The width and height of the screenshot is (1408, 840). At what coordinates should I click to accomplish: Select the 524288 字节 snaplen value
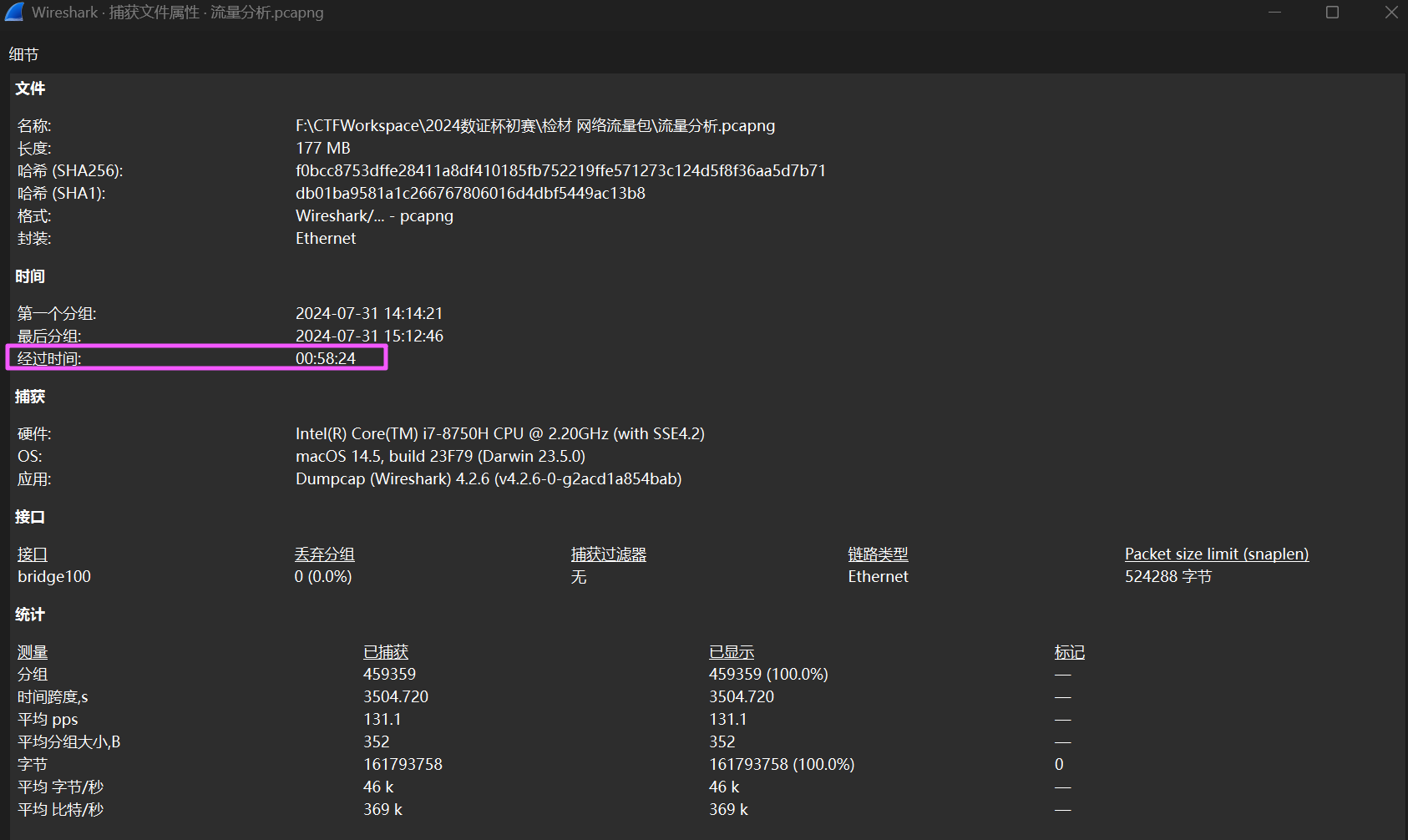tap(1167, 576)
